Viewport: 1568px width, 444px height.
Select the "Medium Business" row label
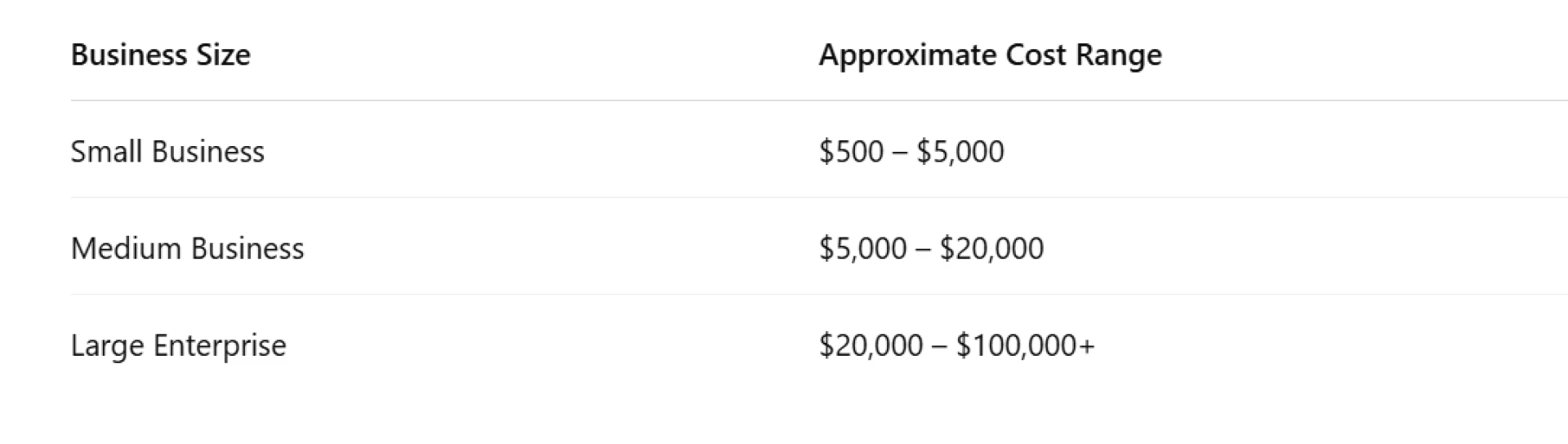pyautogui.click(x=187, y=248)
